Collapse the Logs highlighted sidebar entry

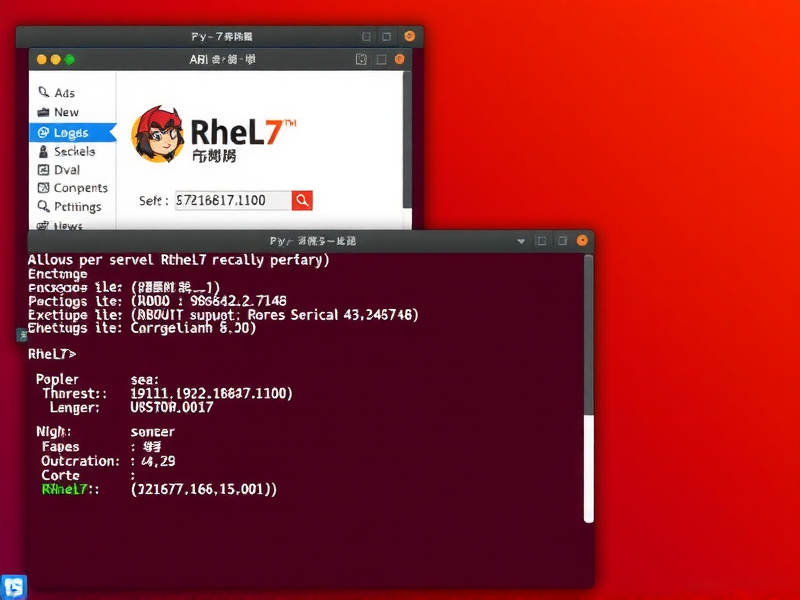[68, 132]
